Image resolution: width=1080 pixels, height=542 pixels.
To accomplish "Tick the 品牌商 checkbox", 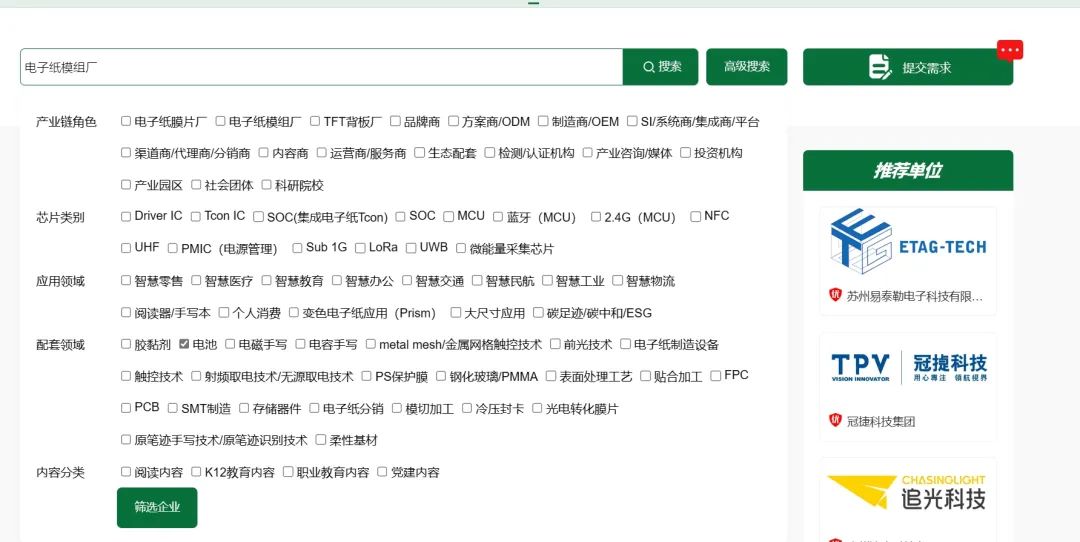I will click(395, 121).
